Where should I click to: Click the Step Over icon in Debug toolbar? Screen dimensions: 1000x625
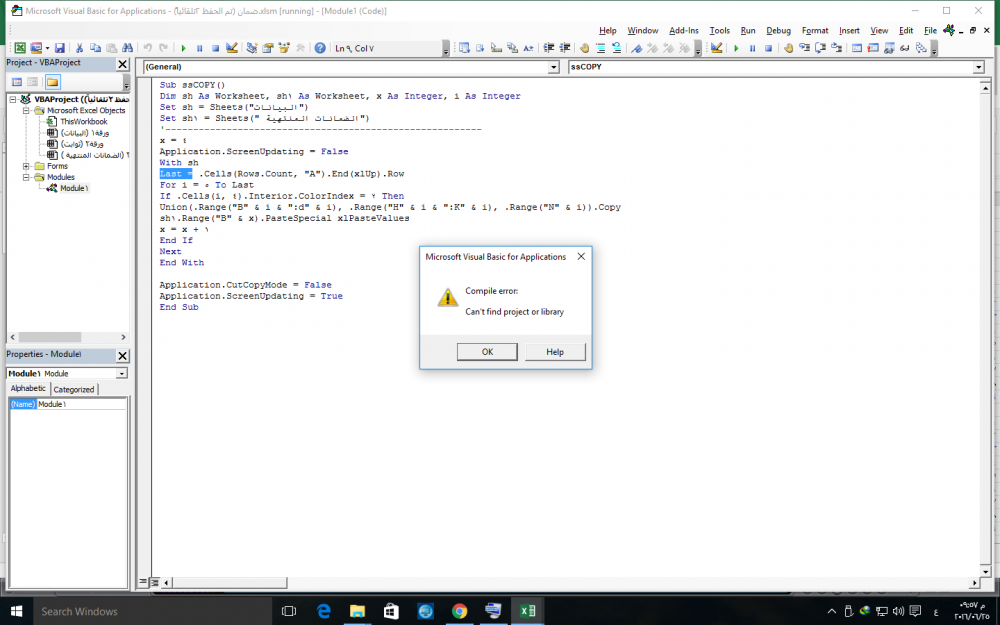point(820,48)
